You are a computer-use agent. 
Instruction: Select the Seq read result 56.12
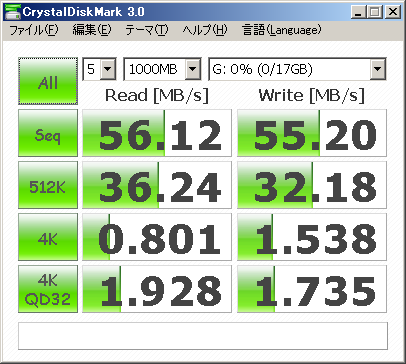click(x=157, y=133)
